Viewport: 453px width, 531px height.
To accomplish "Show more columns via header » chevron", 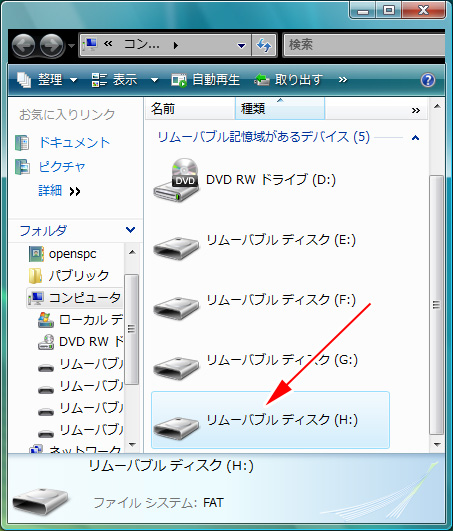I will 416,110.
